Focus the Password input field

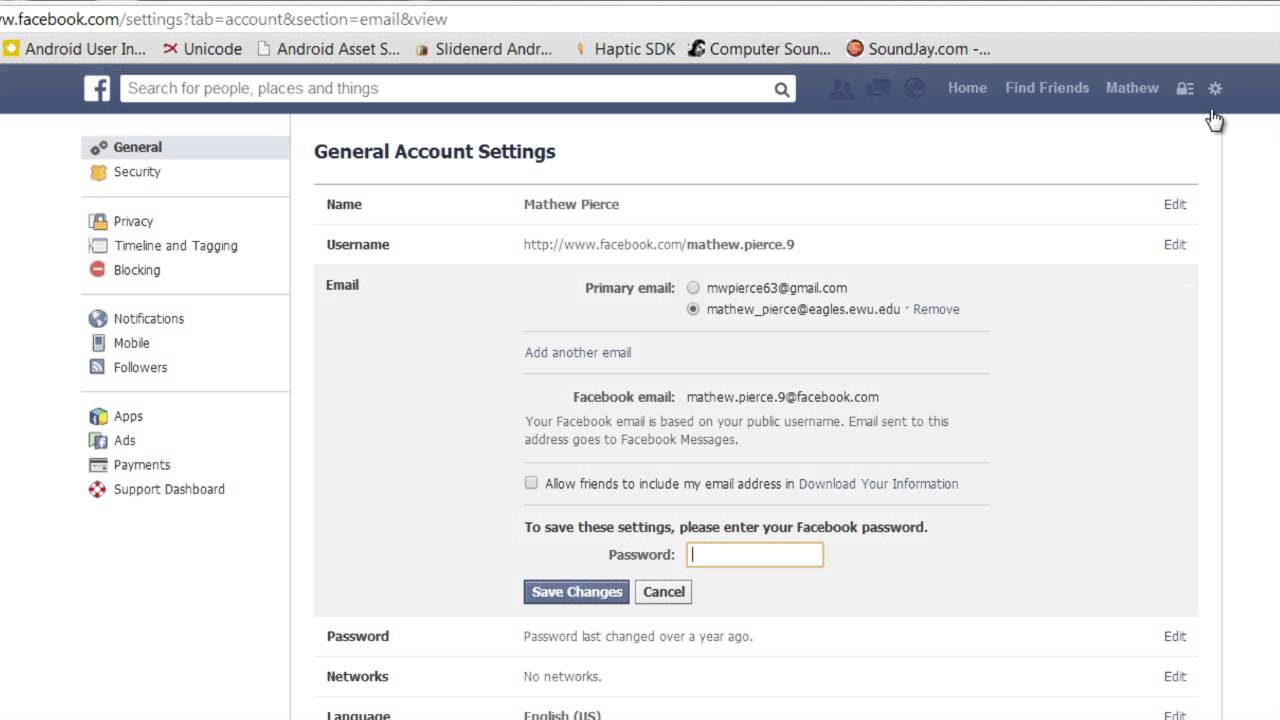click(x=755, y=555)
